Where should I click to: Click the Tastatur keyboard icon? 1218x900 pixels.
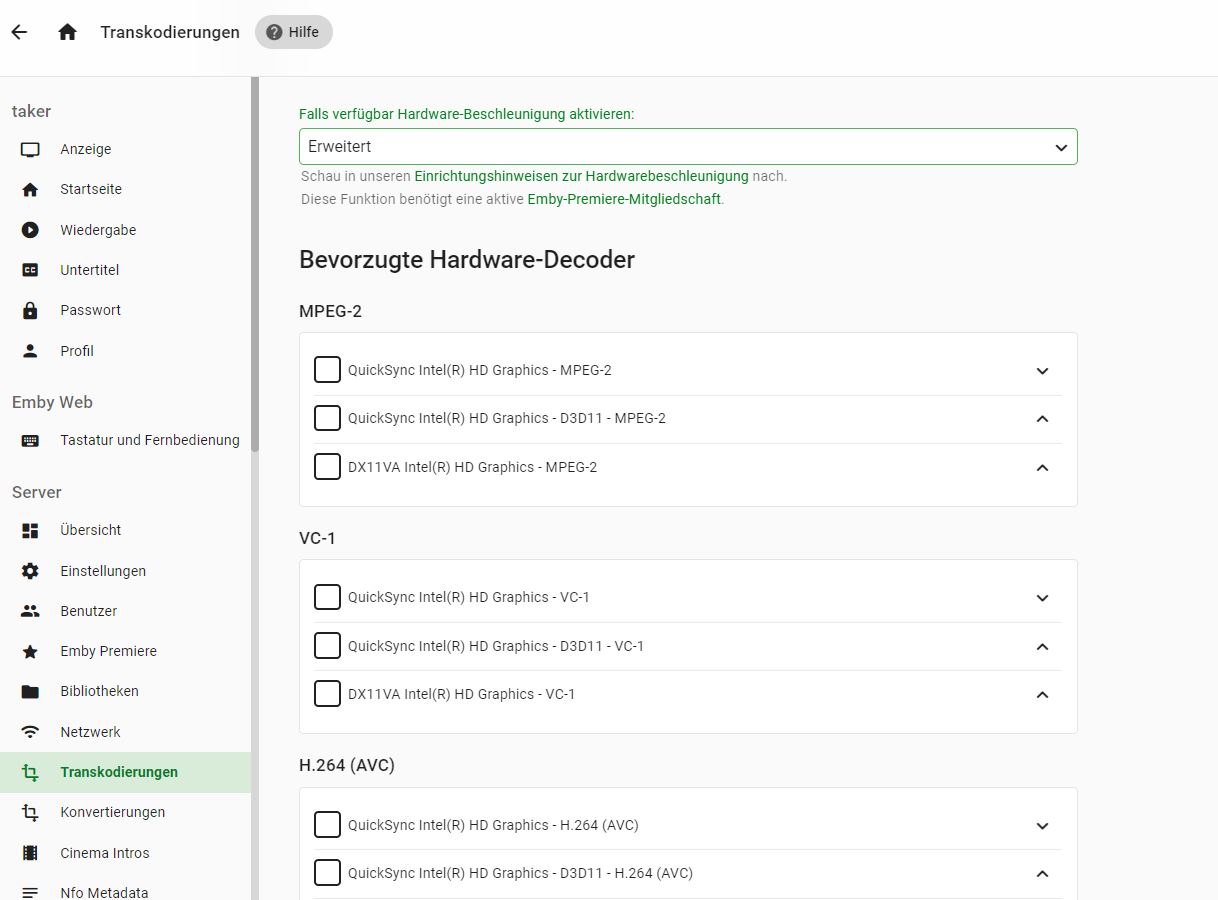tap(30, 440)
